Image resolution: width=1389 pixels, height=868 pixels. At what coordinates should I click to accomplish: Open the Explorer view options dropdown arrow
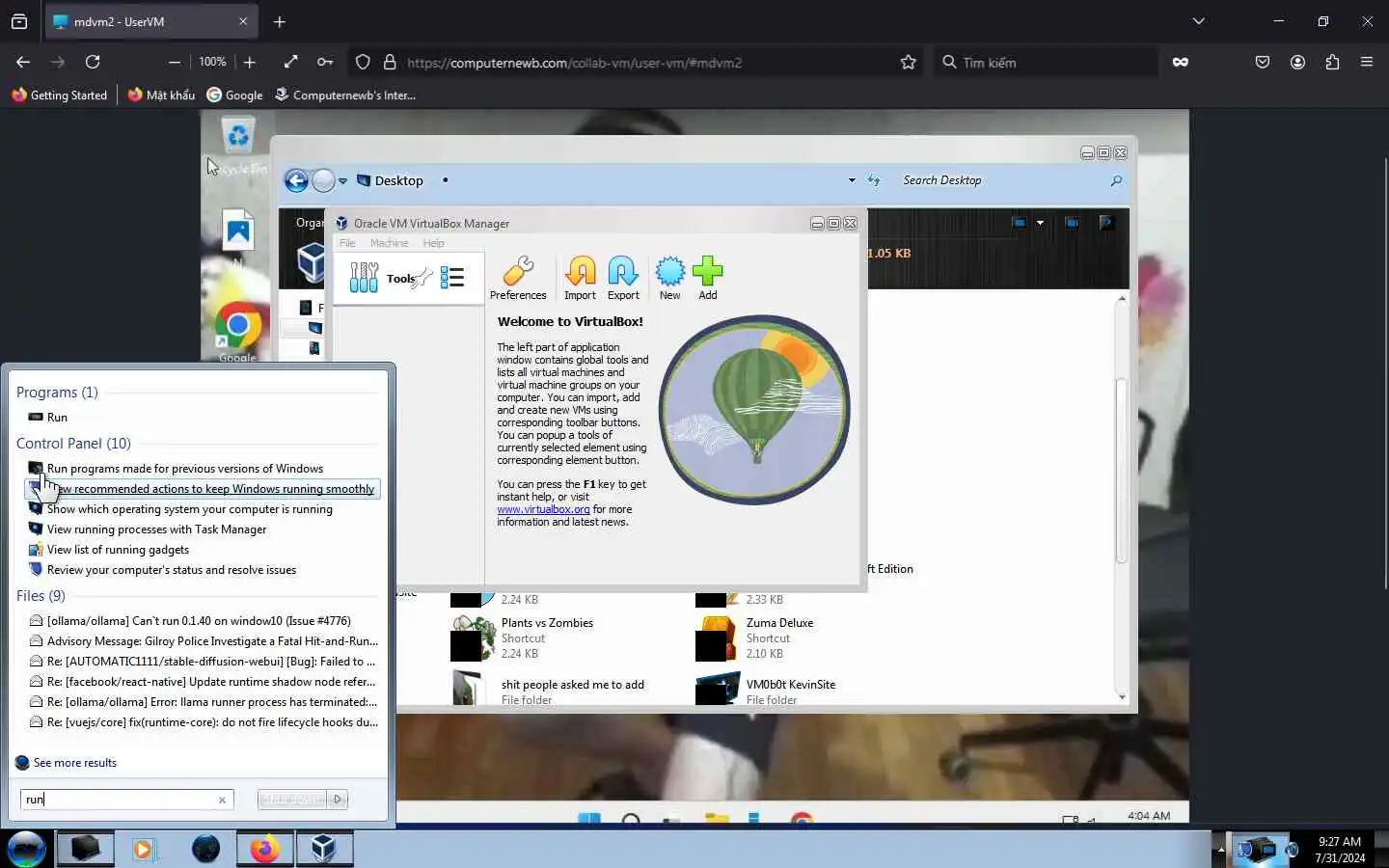(x=1040, y=223)
